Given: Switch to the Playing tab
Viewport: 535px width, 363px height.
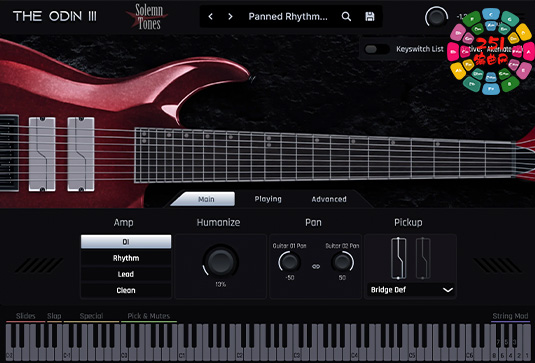Looking at the screenshot, I should (268, 199).
